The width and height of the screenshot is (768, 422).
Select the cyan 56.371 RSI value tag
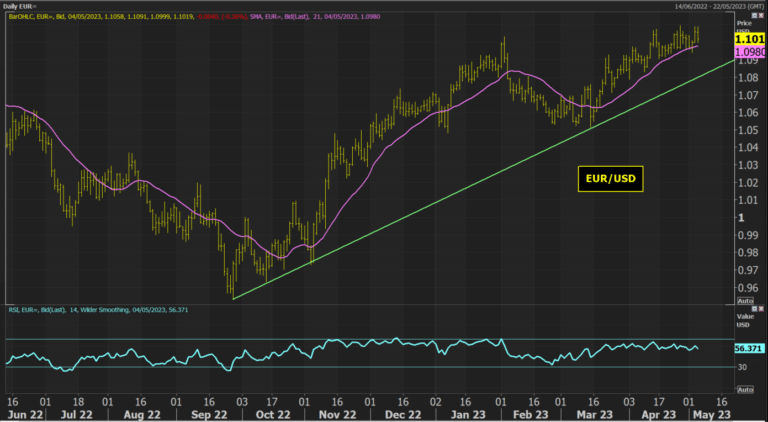[x=749, y=349]
